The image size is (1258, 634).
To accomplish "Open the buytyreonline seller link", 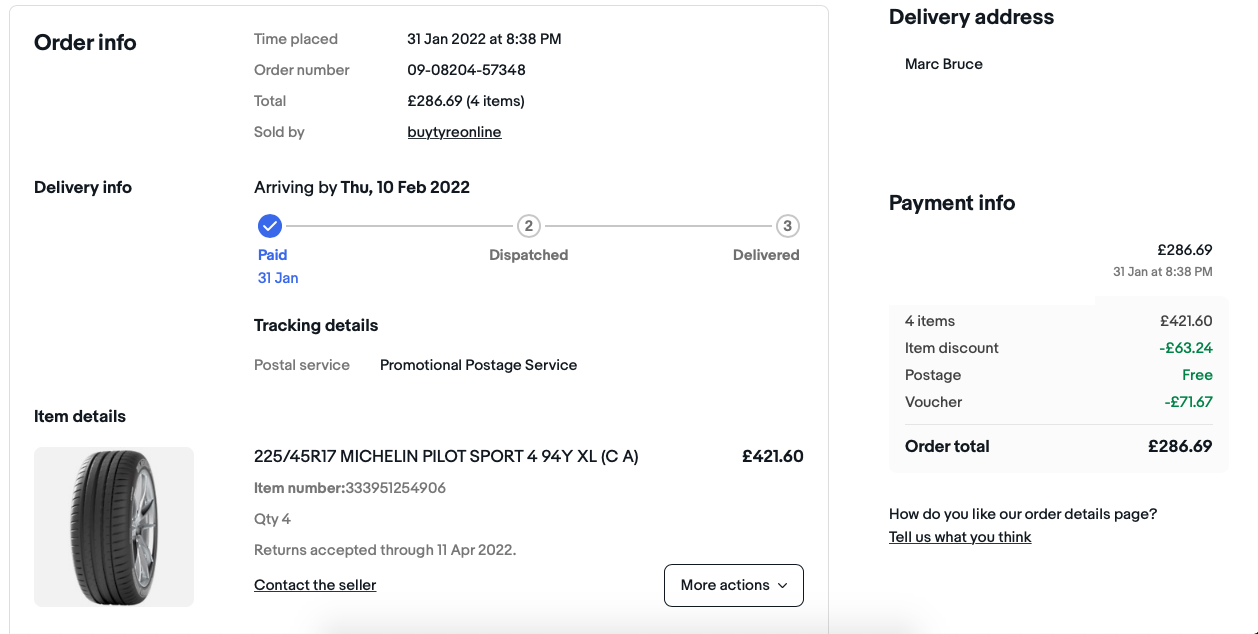I will click(454, 132).
